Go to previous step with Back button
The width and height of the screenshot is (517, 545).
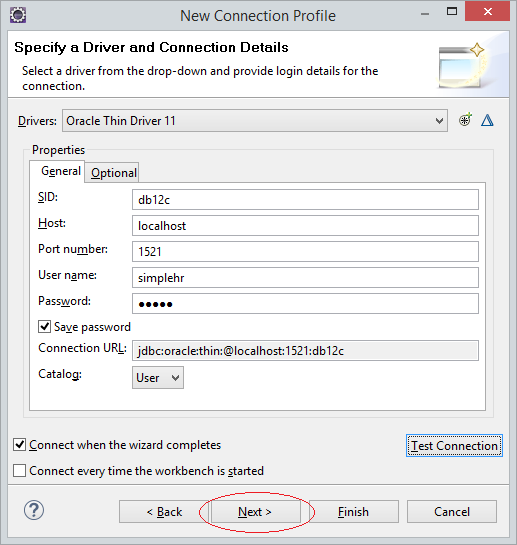click(x=164, y=512)
